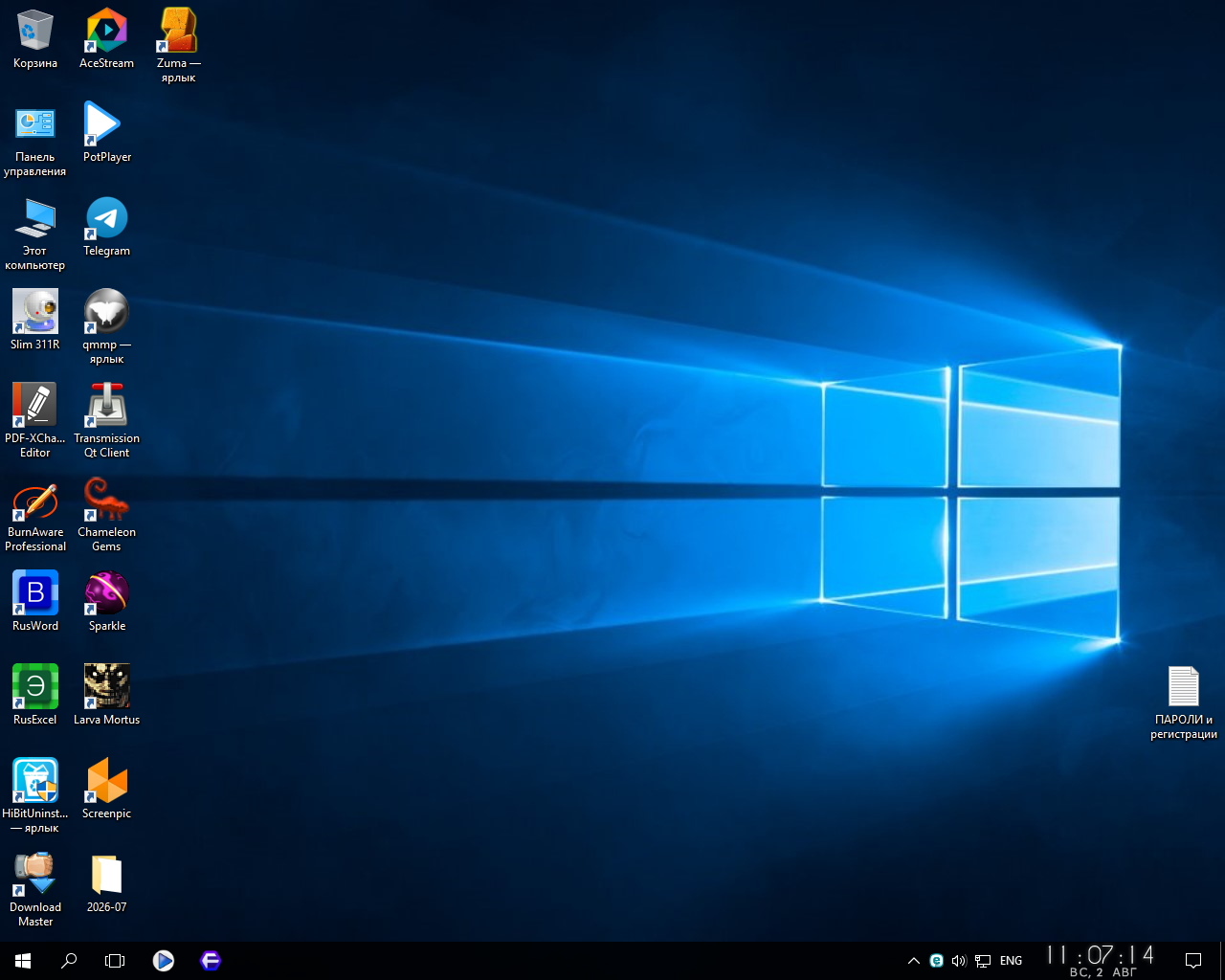
Task: Click the Telegram shortcut icon
Action: click(106, 227)
